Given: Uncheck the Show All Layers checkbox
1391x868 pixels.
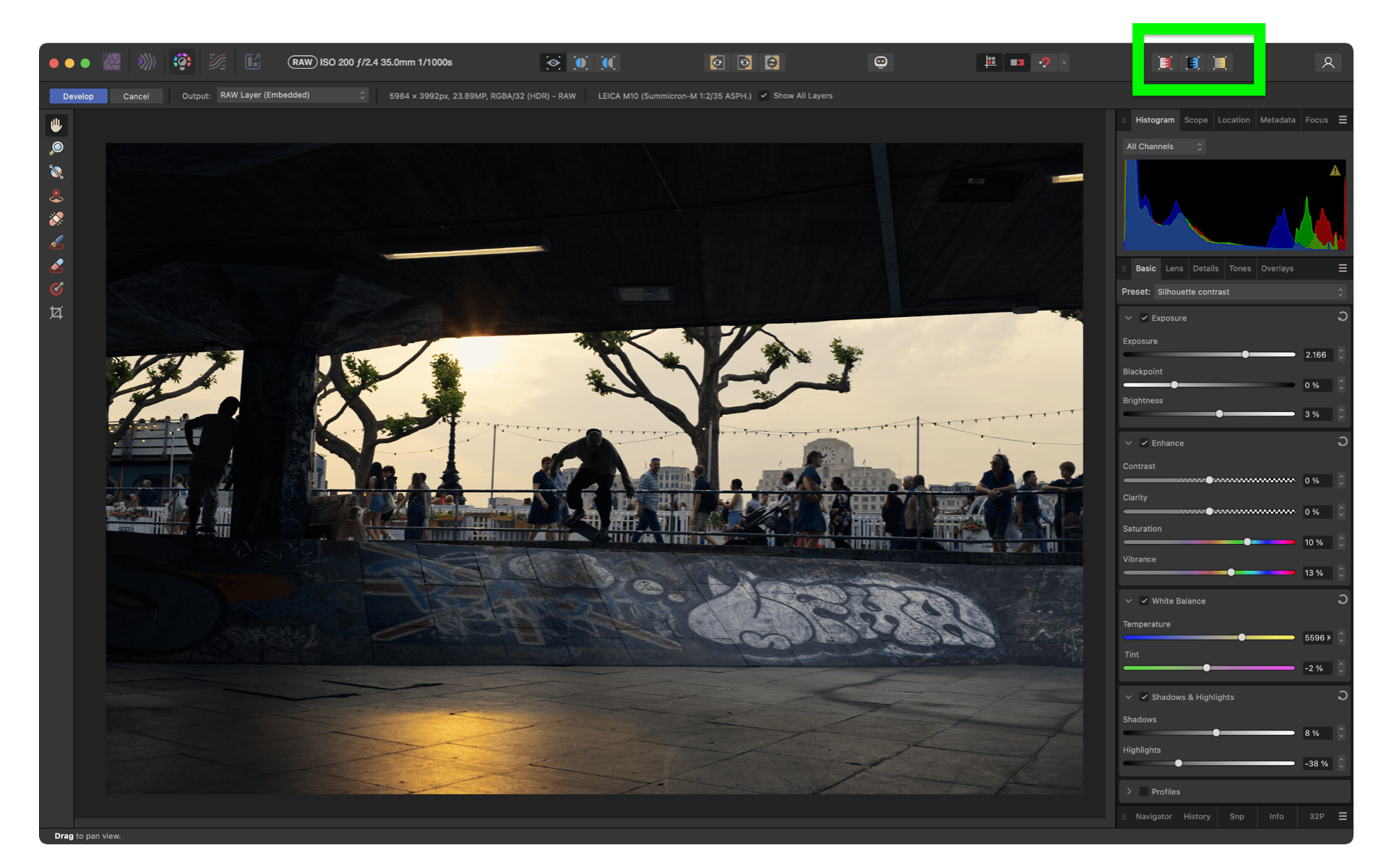Looking at the screenshot, I should 764,96.
